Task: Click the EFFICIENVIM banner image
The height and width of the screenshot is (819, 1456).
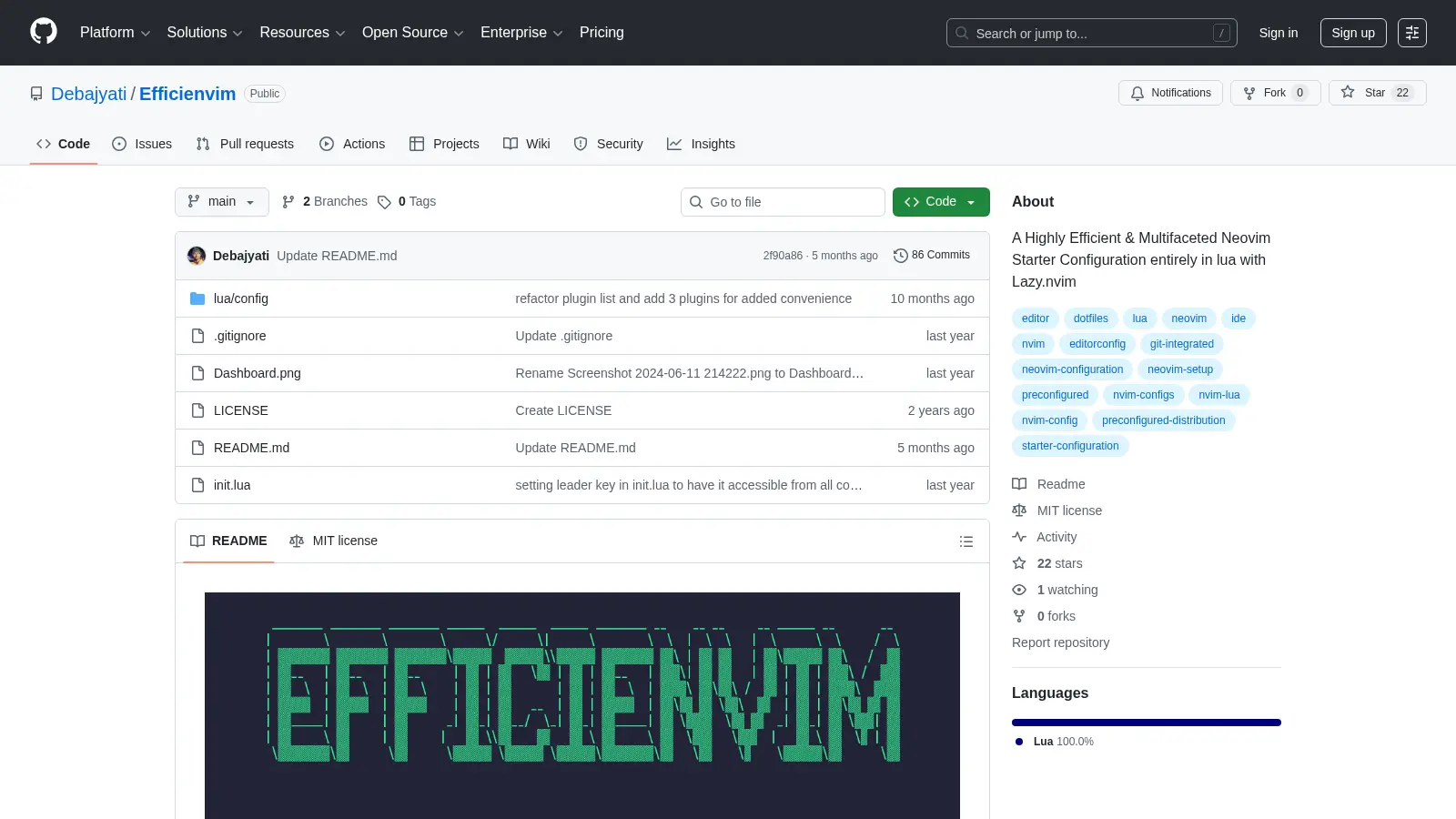Action: click(x=582, y=705)
